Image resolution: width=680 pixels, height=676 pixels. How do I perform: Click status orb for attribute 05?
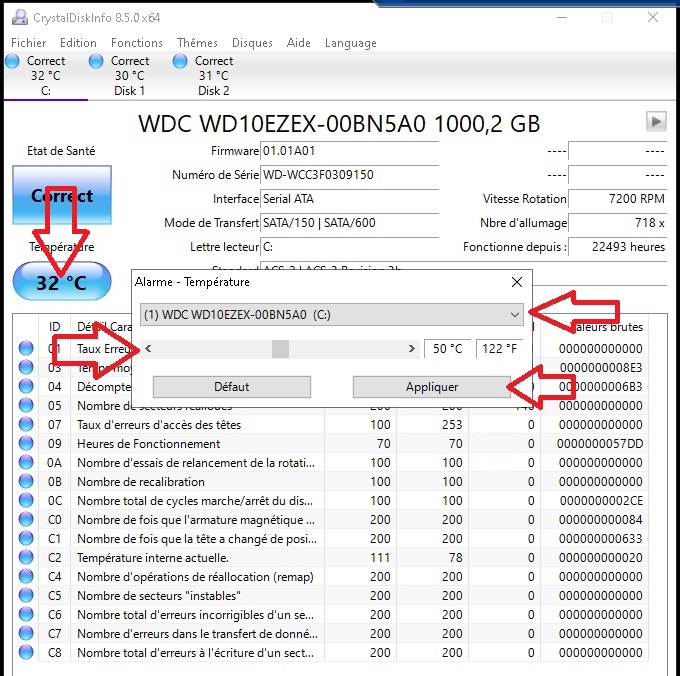coord(26,405)
